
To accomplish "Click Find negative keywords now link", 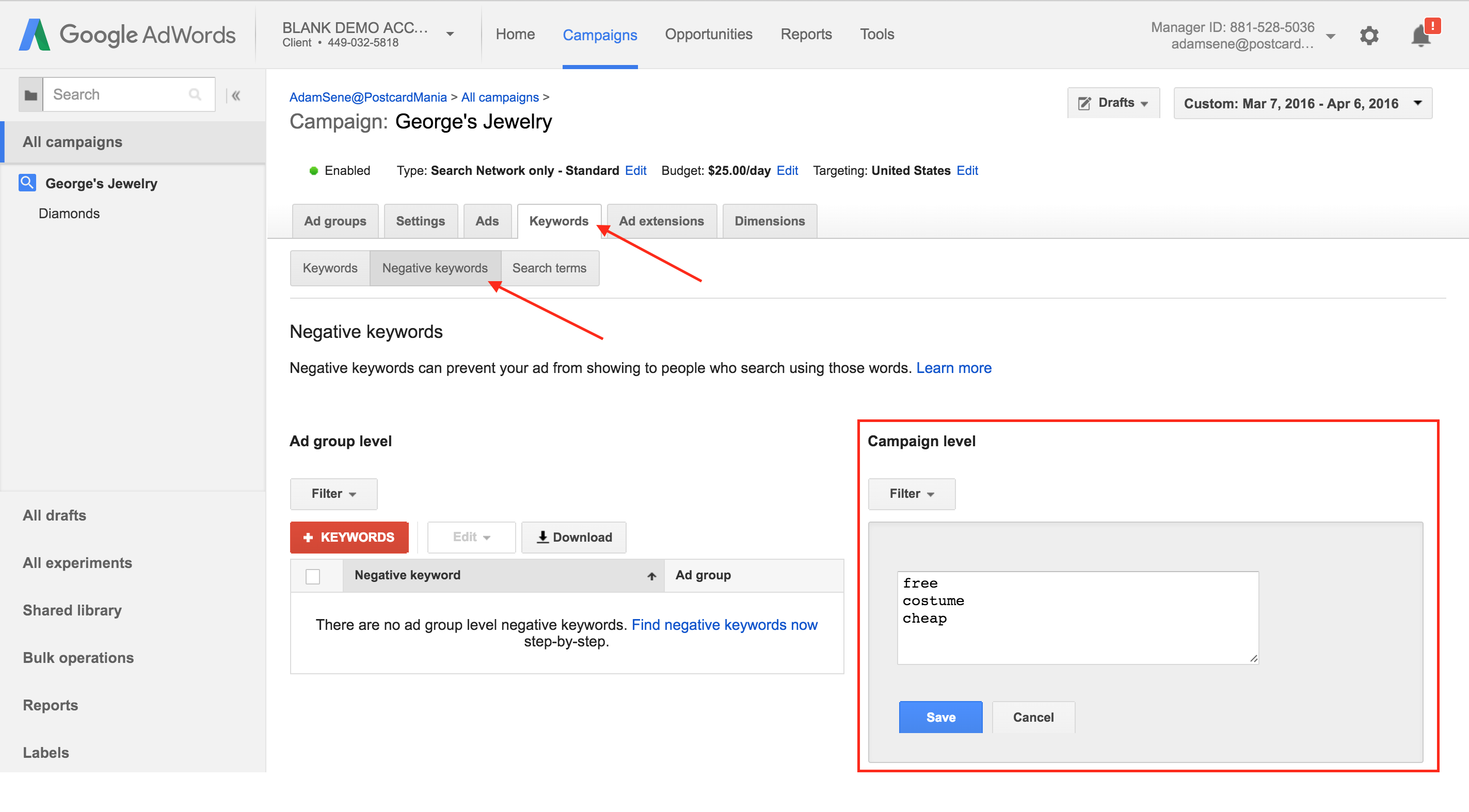I will 724,625.
